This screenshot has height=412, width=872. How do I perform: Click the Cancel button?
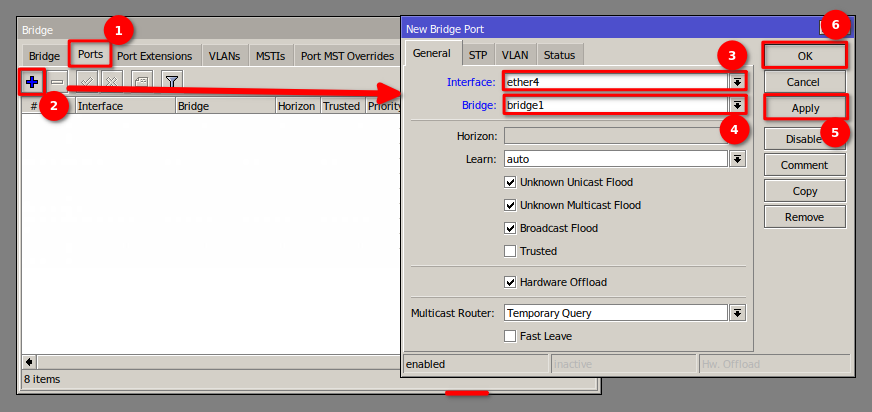804,81
